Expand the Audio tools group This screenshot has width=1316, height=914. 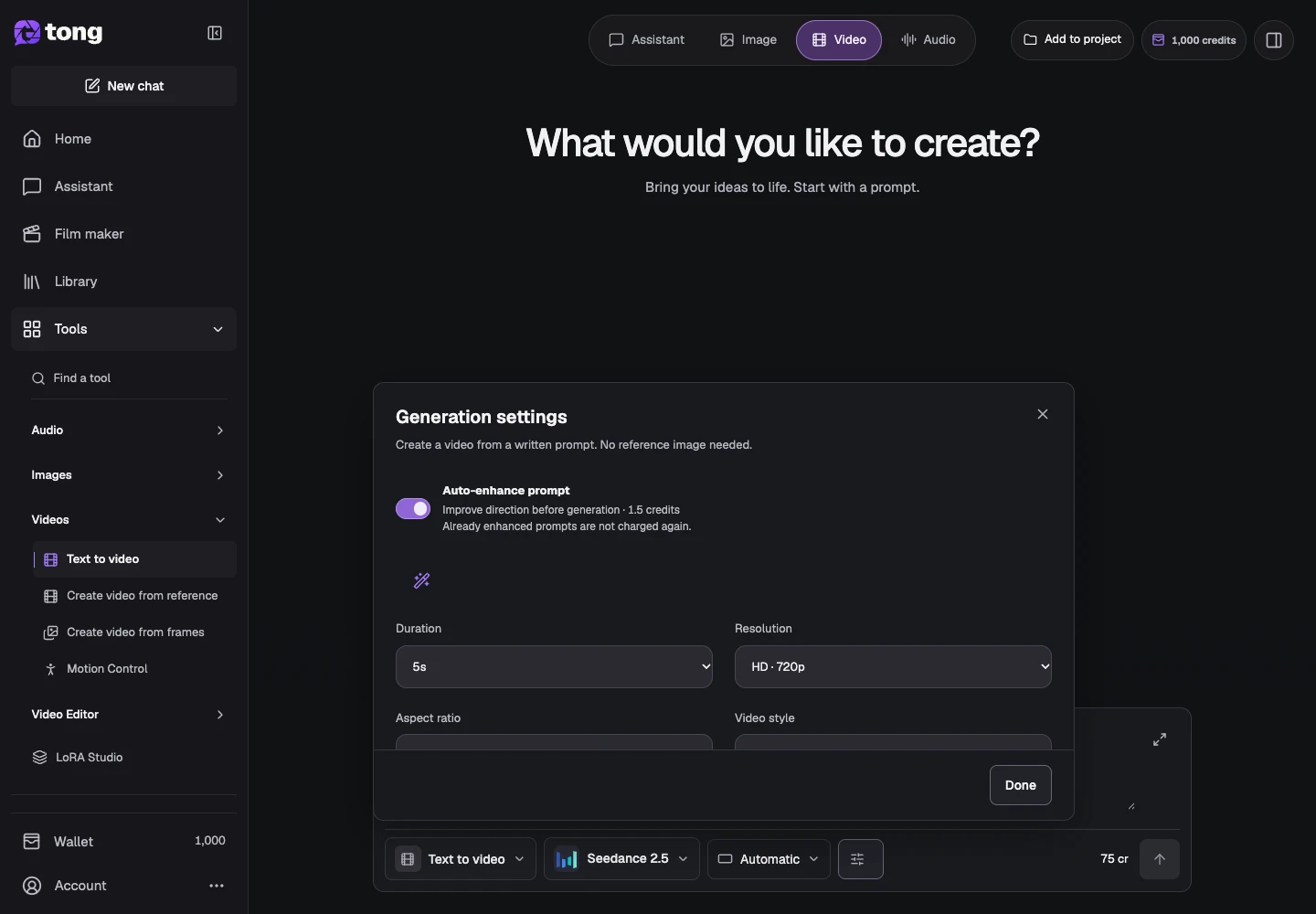(x=129, y=430)
